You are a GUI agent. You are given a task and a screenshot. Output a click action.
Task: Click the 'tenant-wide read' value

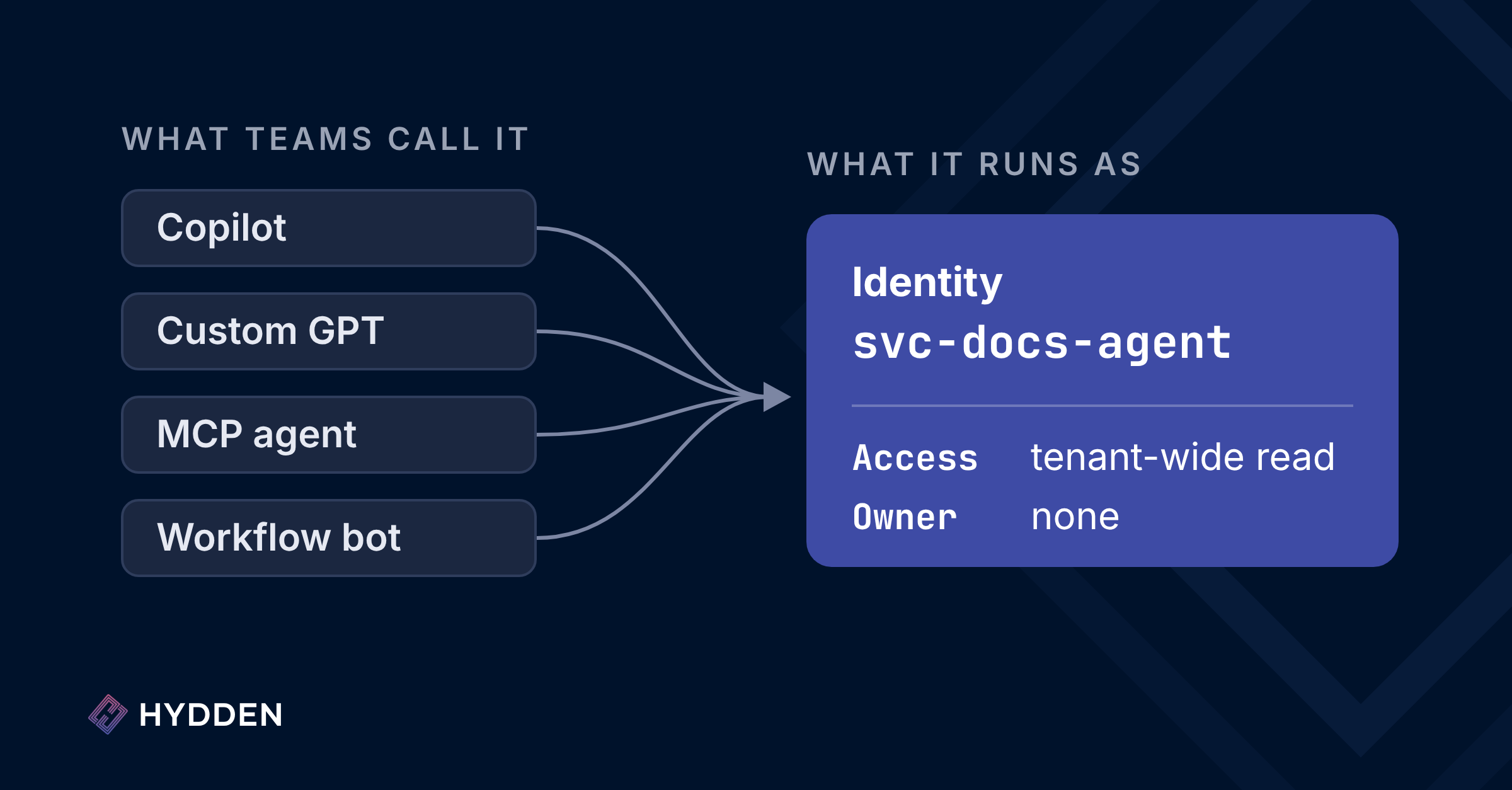(x=1183, y=457)
